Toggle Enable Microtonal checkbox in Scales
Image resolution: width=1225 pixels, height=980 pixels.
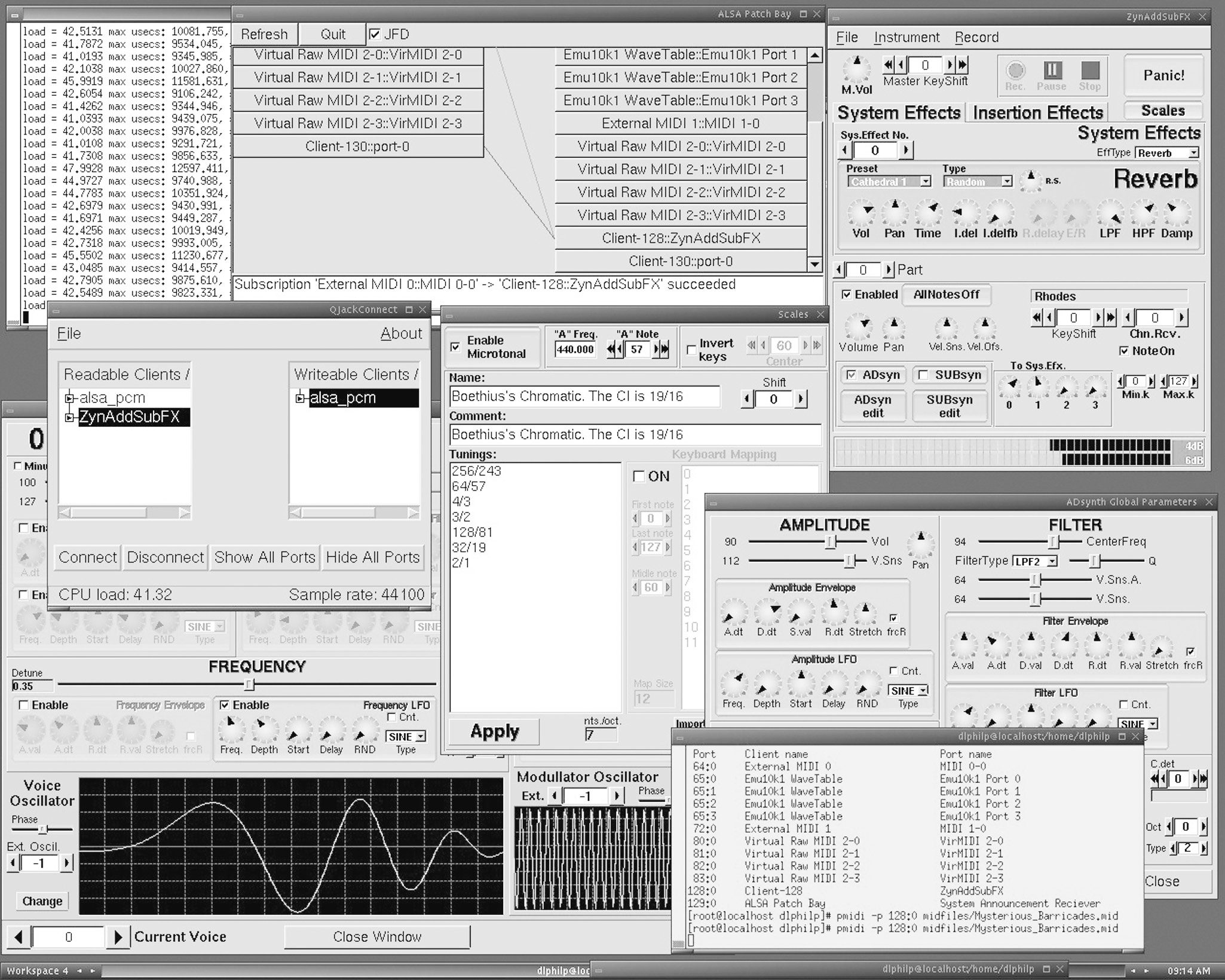(455, 347)
